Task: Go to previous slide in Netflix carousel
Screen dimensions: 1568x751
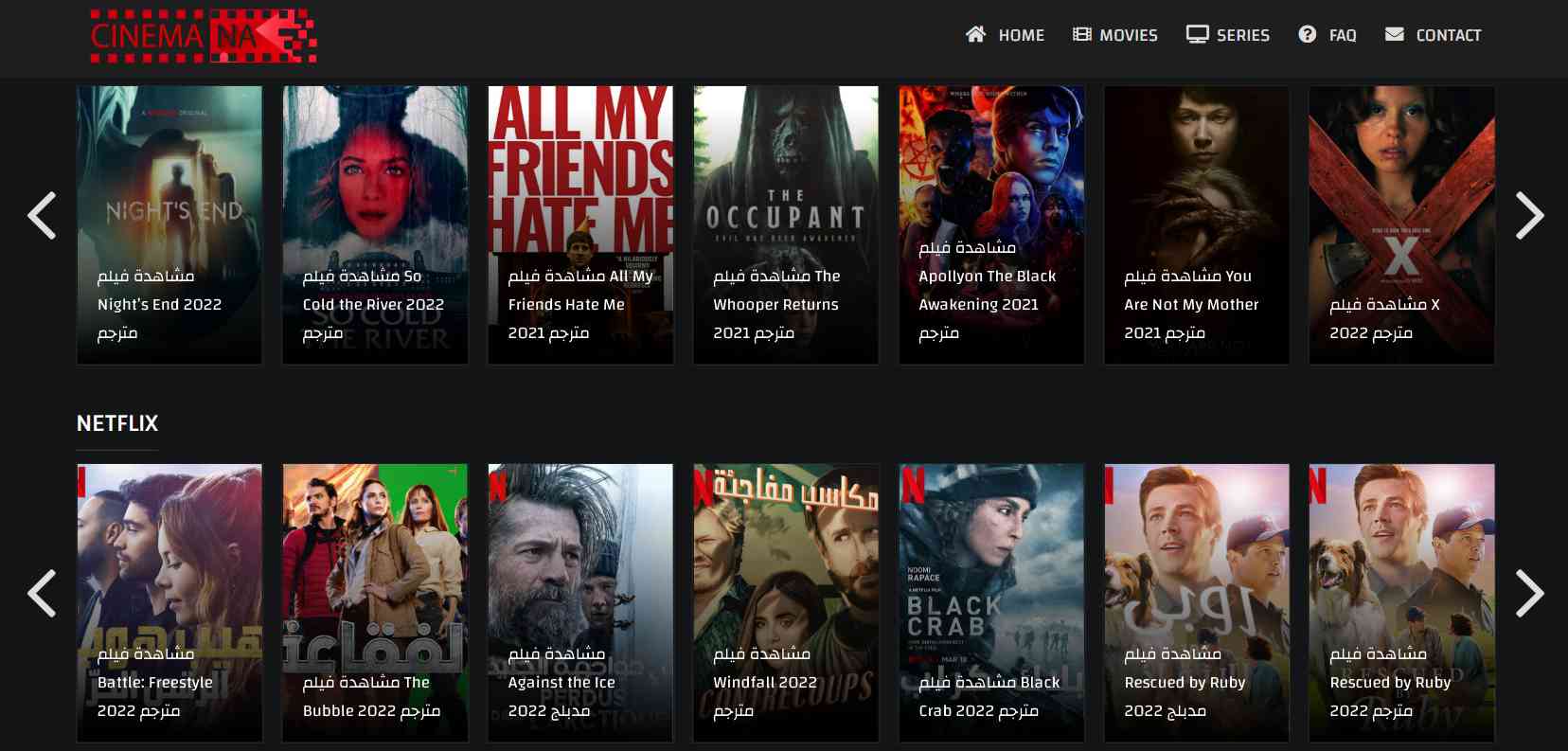Action: [x=42, y=593]
